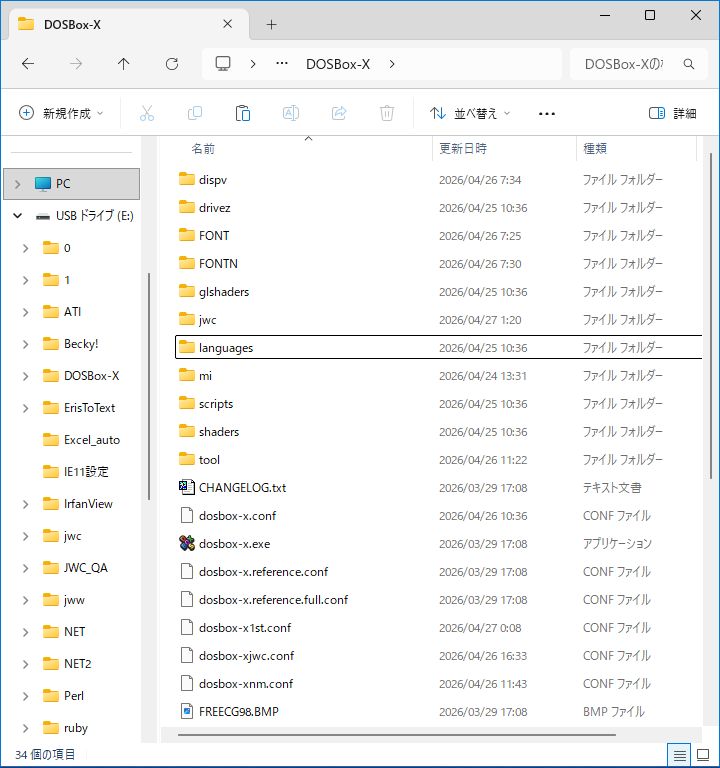Open dosbox-x.exe application file
This screenshot has width=720, height=768.
coord(234,544)
